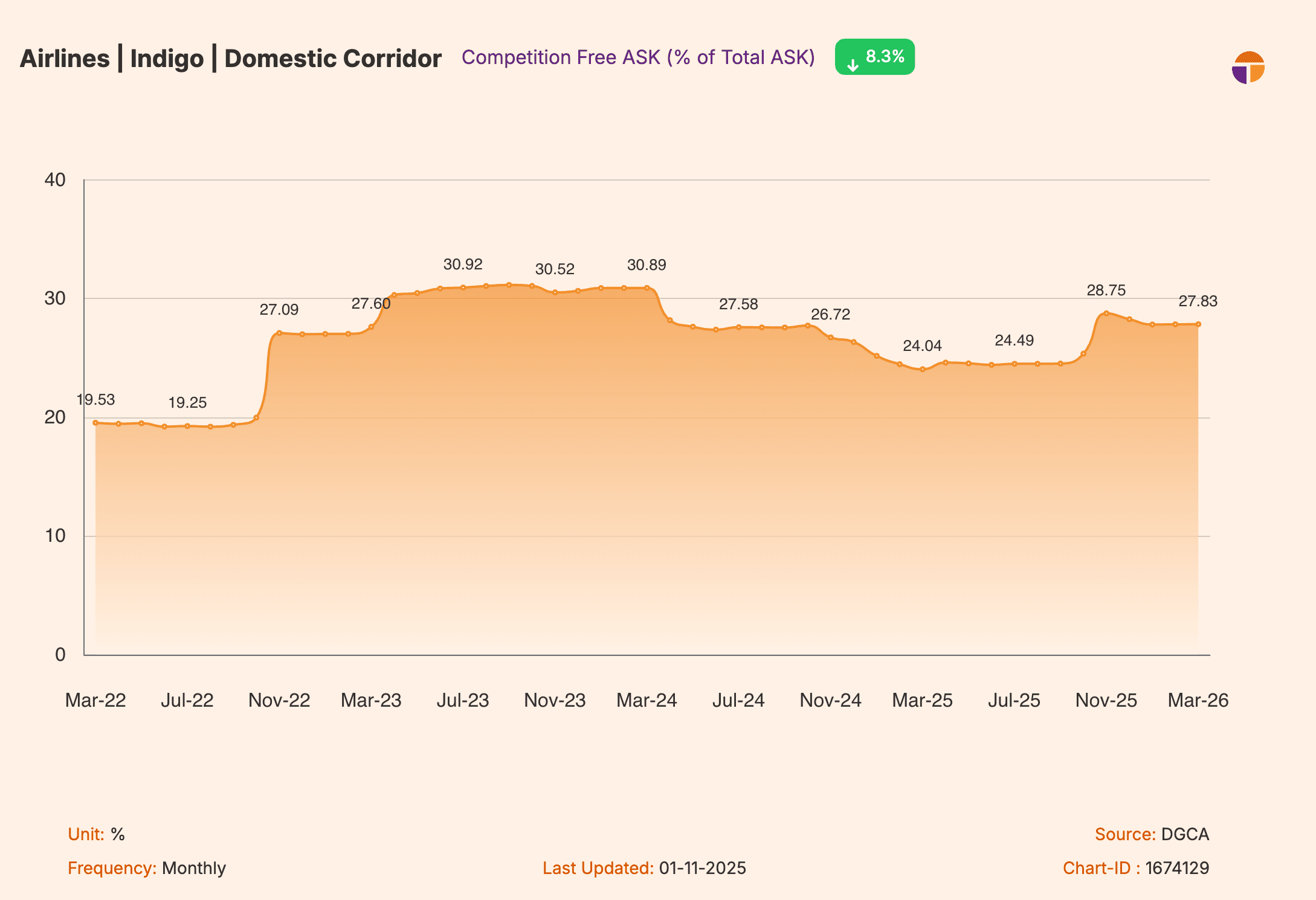Viewport: 1316px width, 900px height.
Task: Click the Chart-ID 1674129 text
Action: [1136, 868]
